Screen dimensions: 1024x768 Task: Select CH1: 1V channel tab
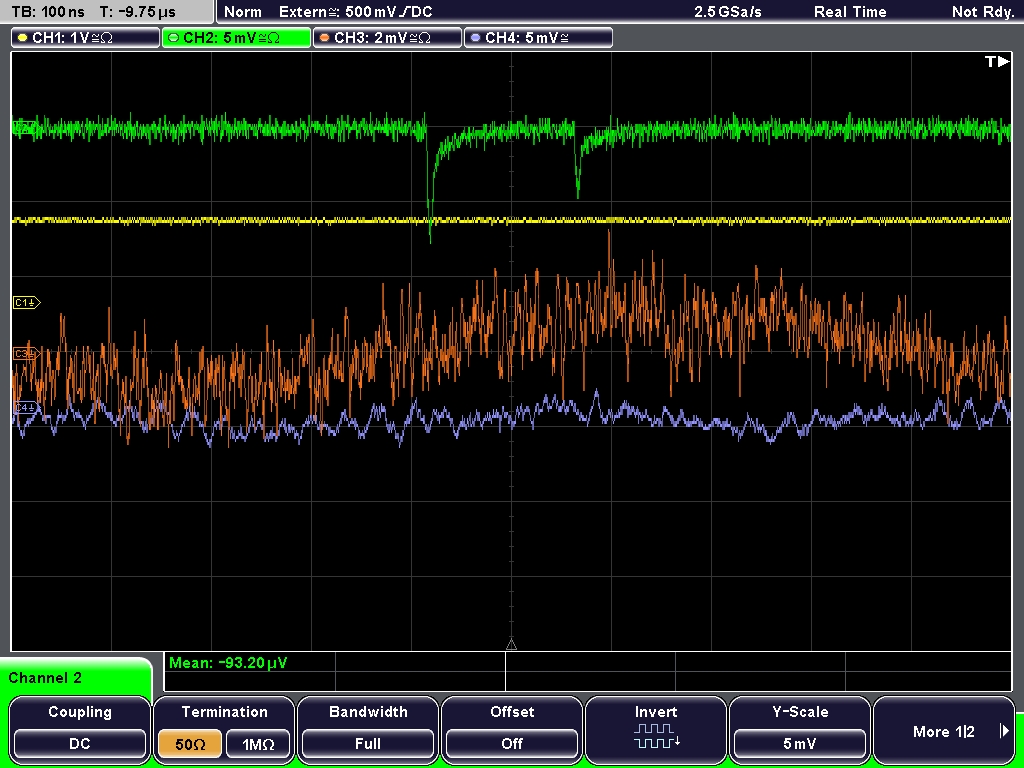click(85, 38)
